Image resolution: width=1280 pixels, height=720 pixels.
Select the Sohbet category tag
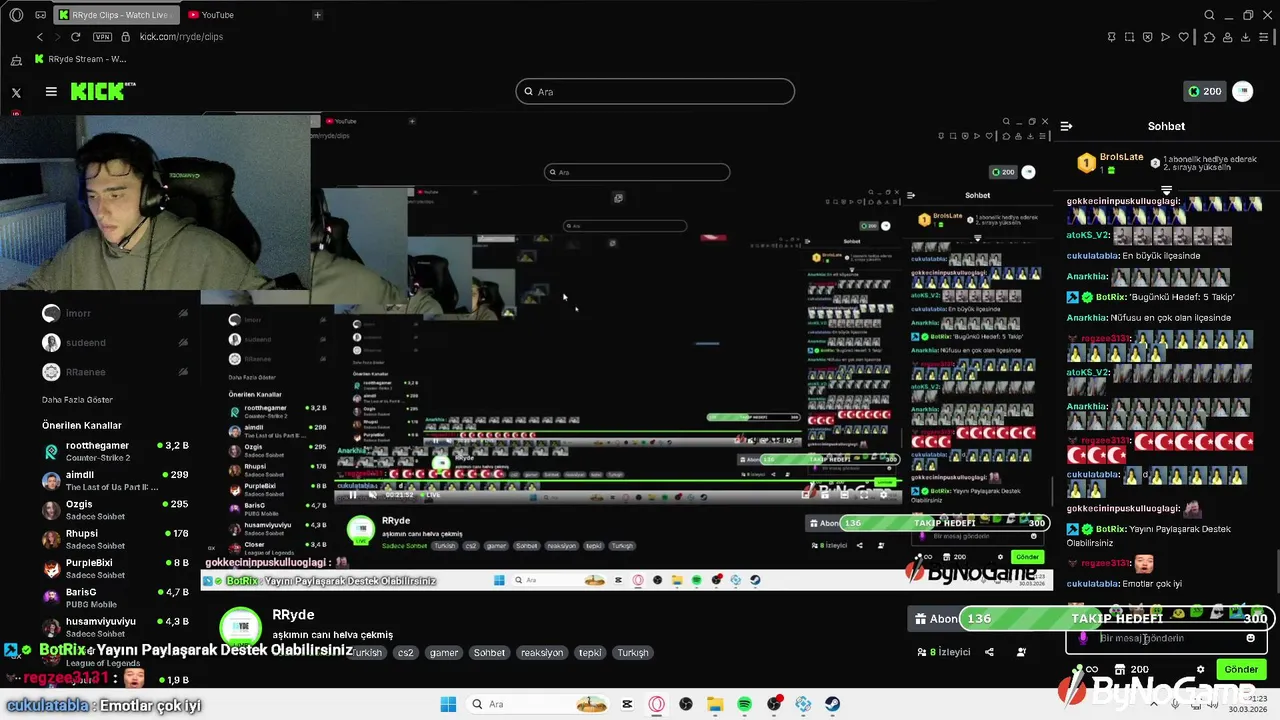point(489,653)
